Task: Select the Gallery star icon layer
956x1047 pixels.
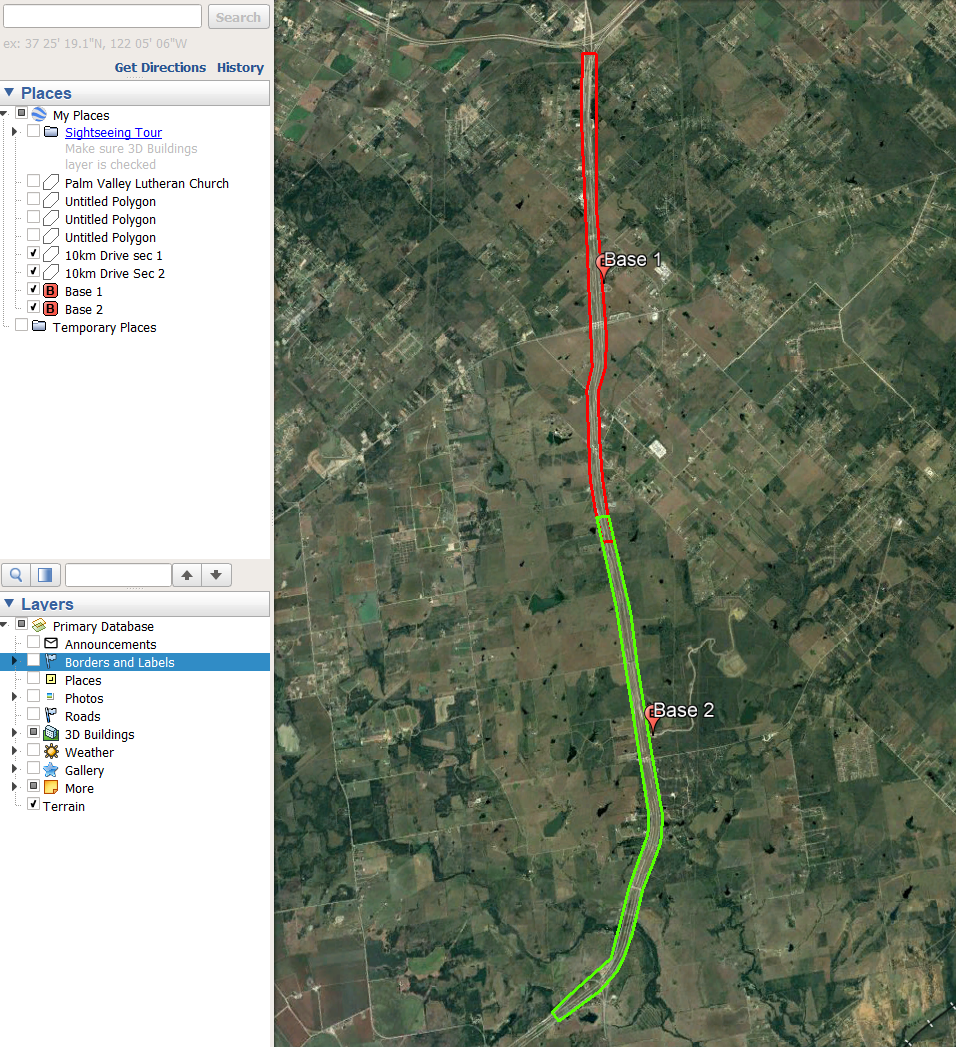Action: 50,770
